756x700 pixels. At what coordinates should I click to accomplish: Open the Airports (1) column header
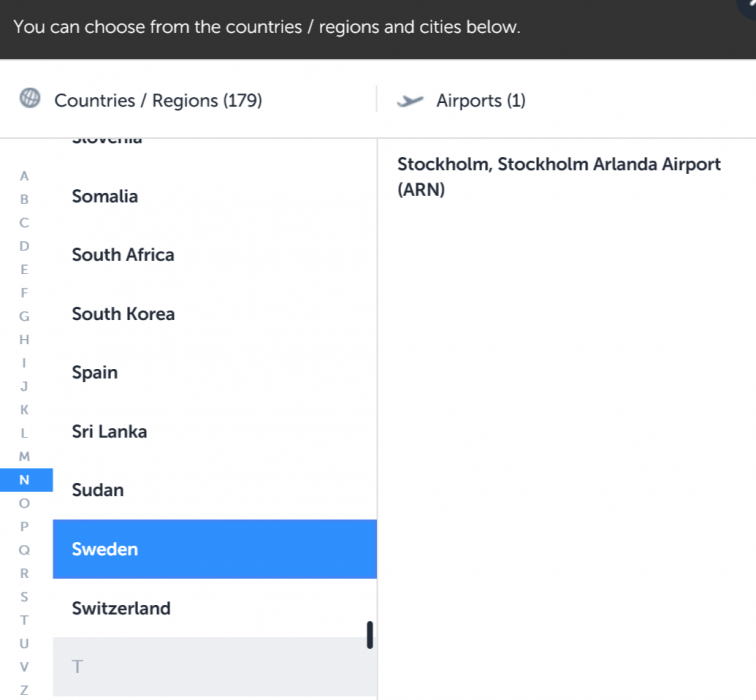pyautogui.click(x=481, y=100)
